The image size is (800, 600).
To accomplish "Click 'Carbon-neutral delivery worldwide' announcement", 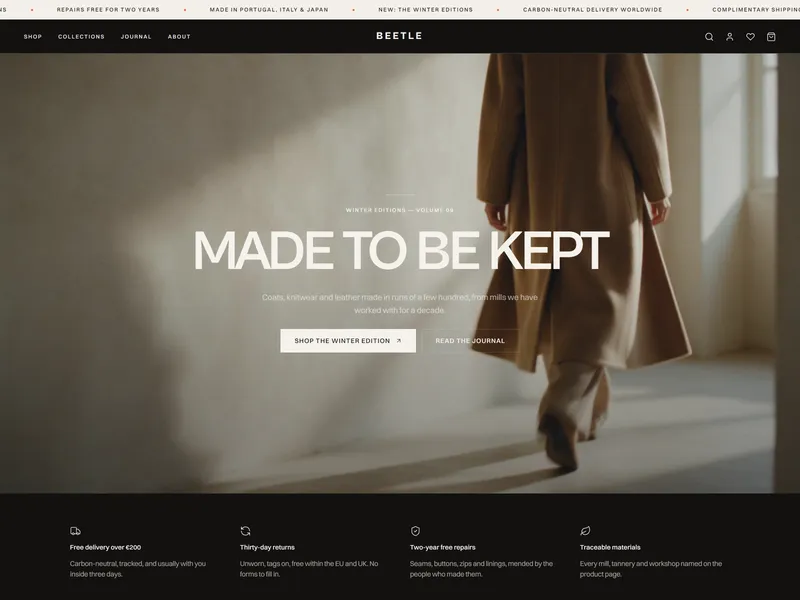I will (592, 10).
